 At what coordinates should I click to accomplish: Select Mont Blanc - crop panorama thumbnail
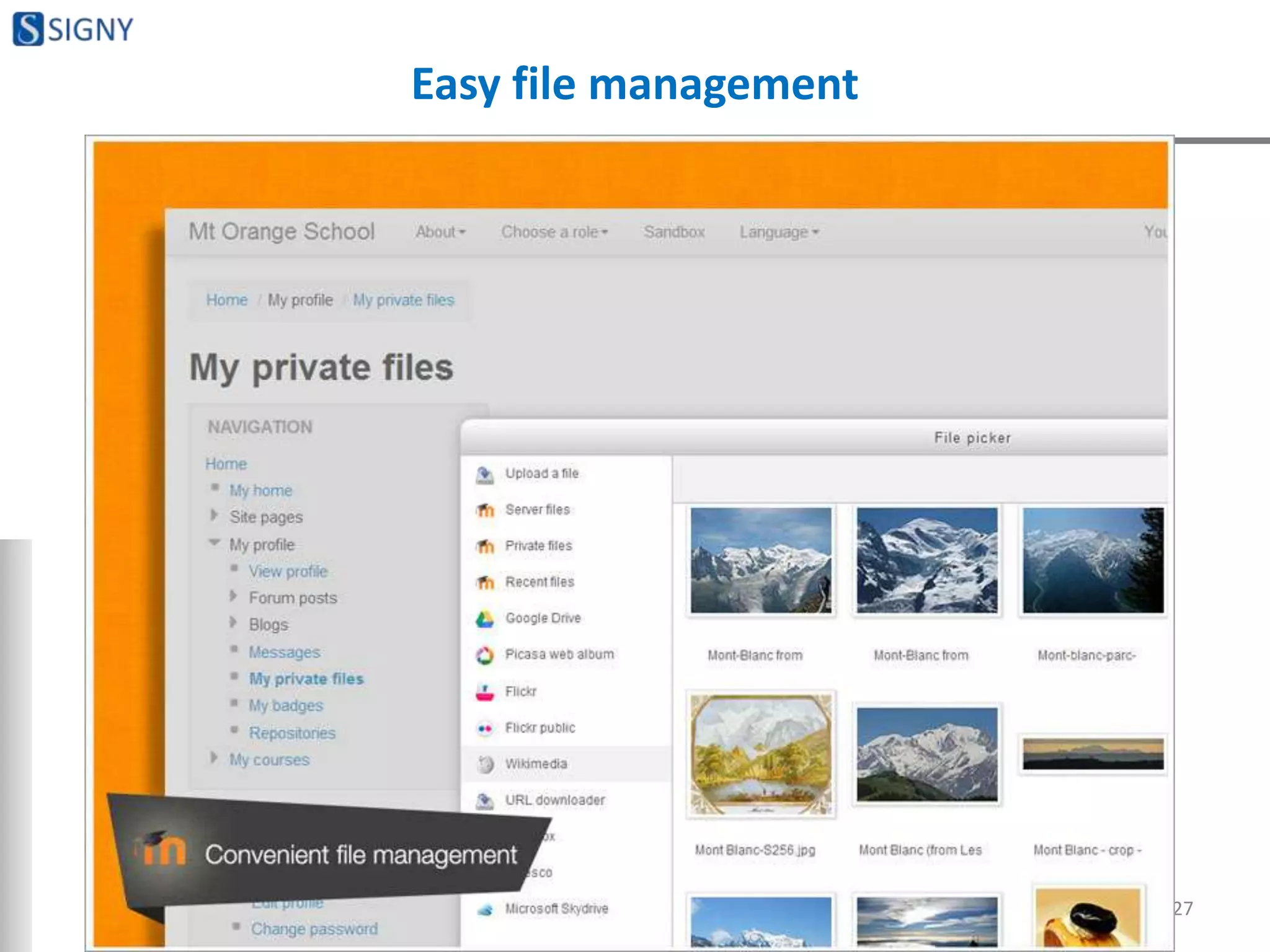pos(1093,754)
